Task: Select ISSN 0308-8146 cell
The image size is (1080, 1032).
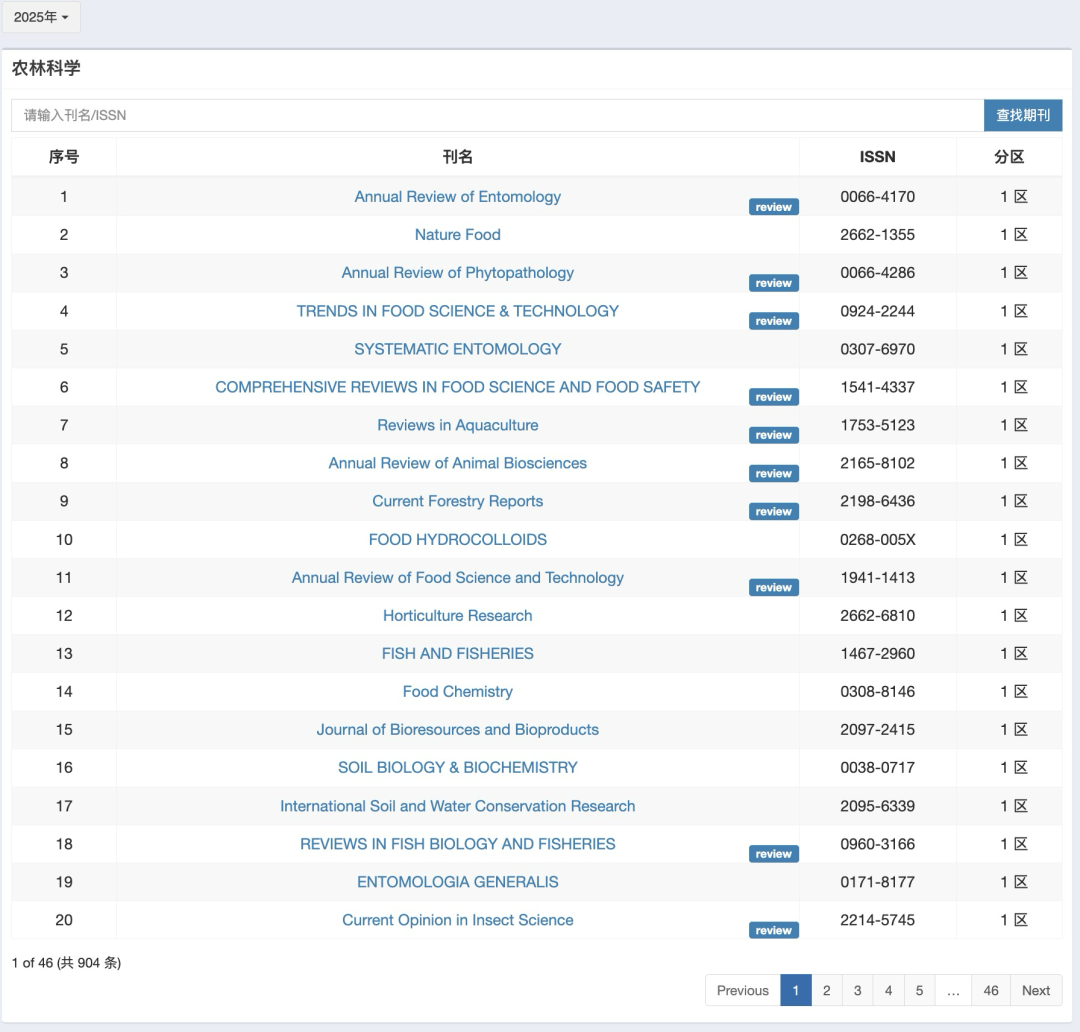Action: pyautogui.click(x=878, y=692)
